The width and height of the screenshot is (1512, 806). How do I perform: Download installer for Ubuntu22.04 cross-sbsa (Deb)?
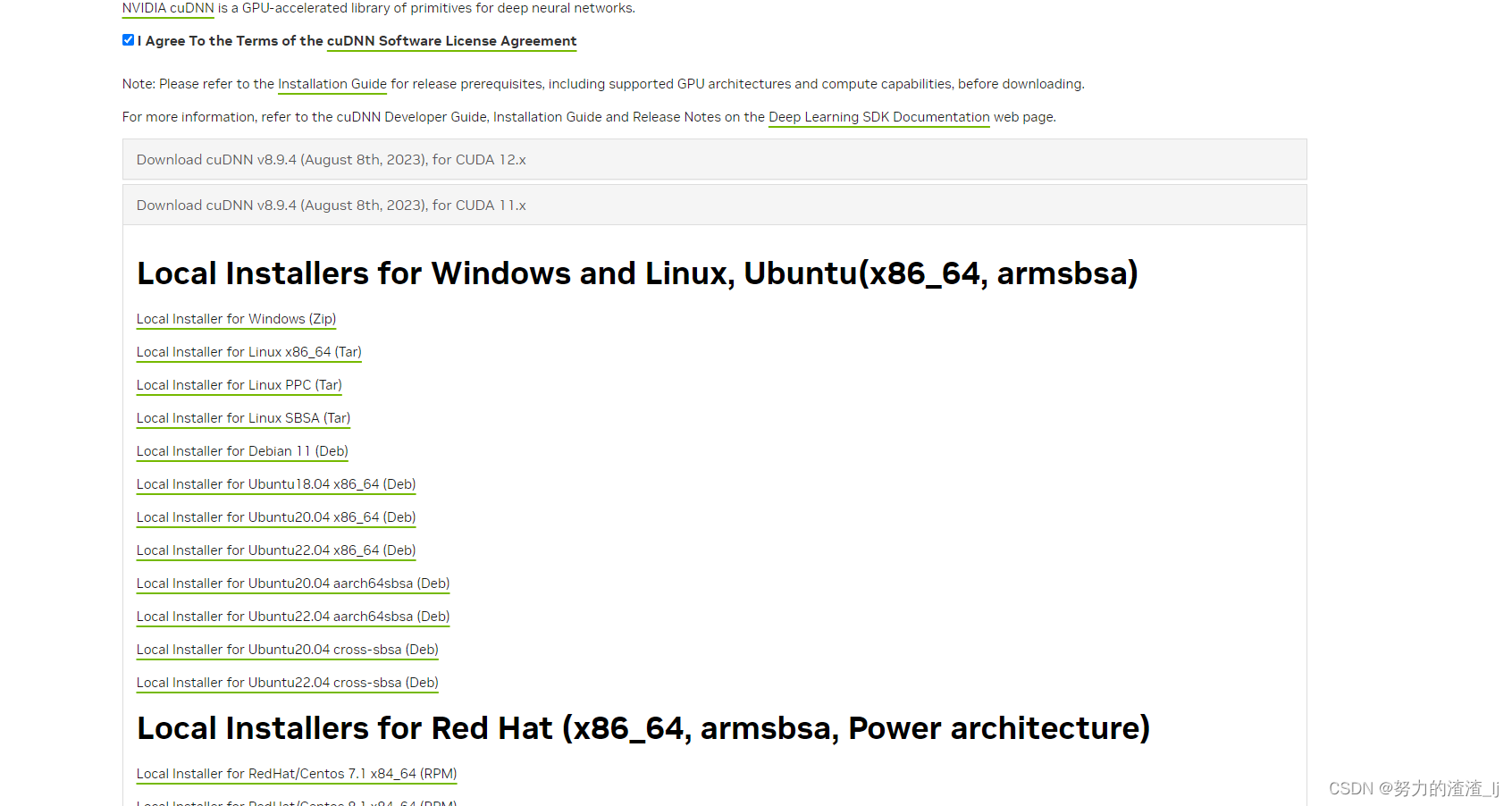[x=288, y=683]
